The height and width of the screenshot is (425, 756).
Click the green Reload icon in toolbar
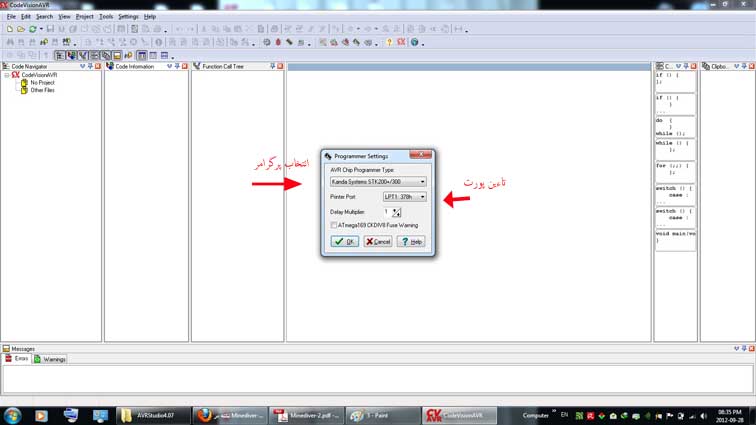[32, 29]
